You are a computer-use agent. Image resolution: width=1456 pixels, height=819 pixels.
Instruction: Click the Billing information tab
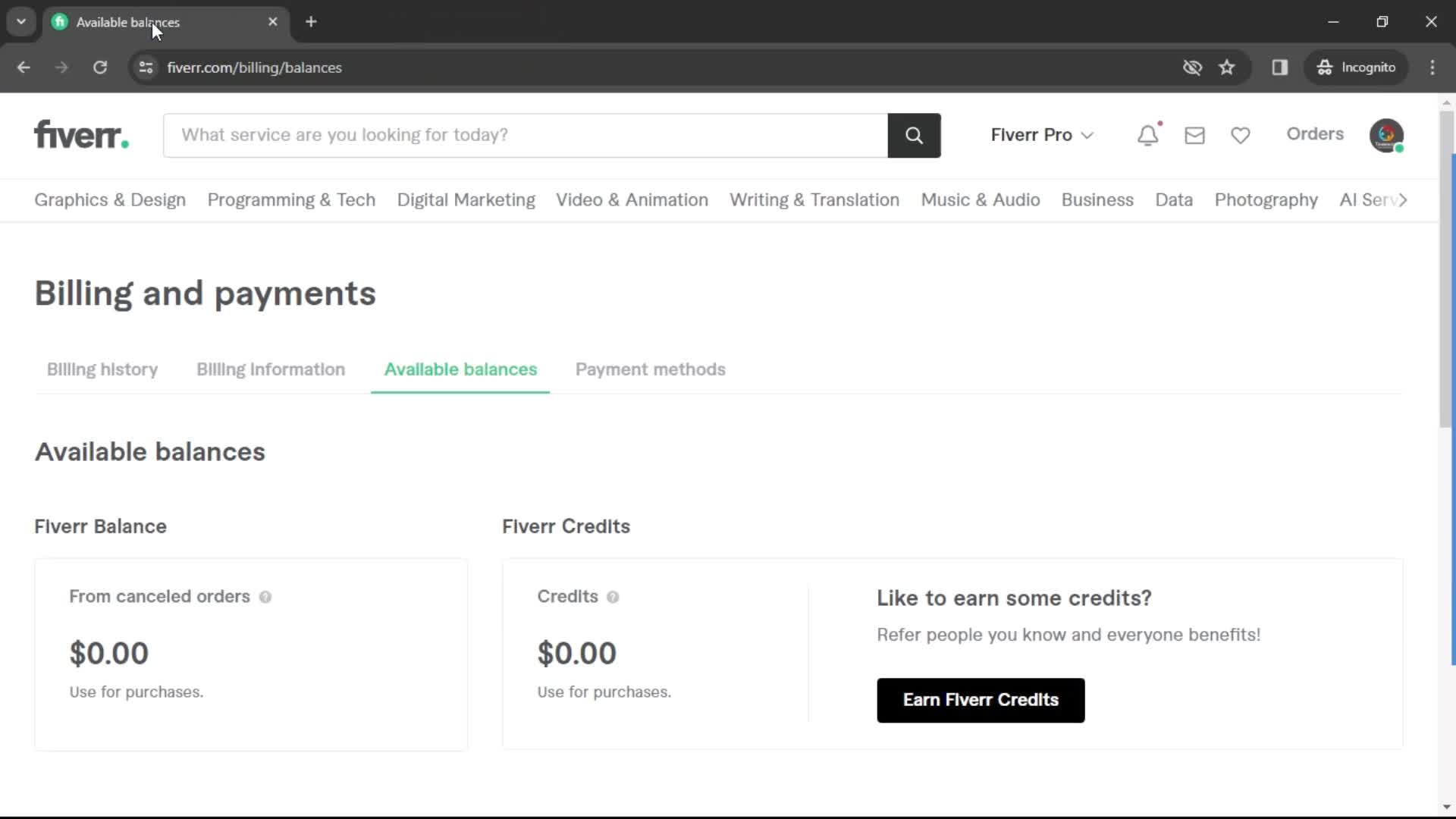tap(270, 369)
